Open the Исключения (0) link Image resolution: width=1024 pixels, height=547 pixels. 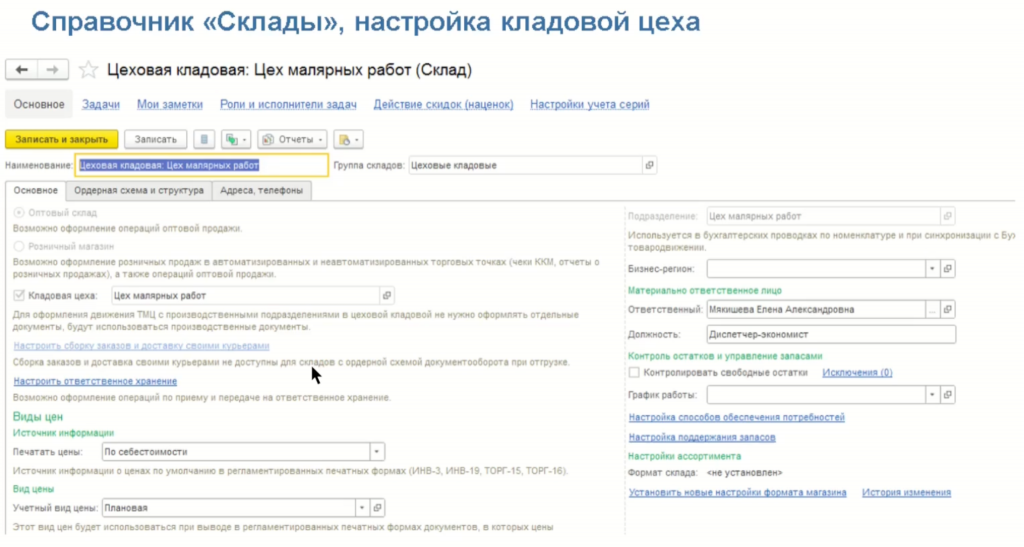point(857,372)
